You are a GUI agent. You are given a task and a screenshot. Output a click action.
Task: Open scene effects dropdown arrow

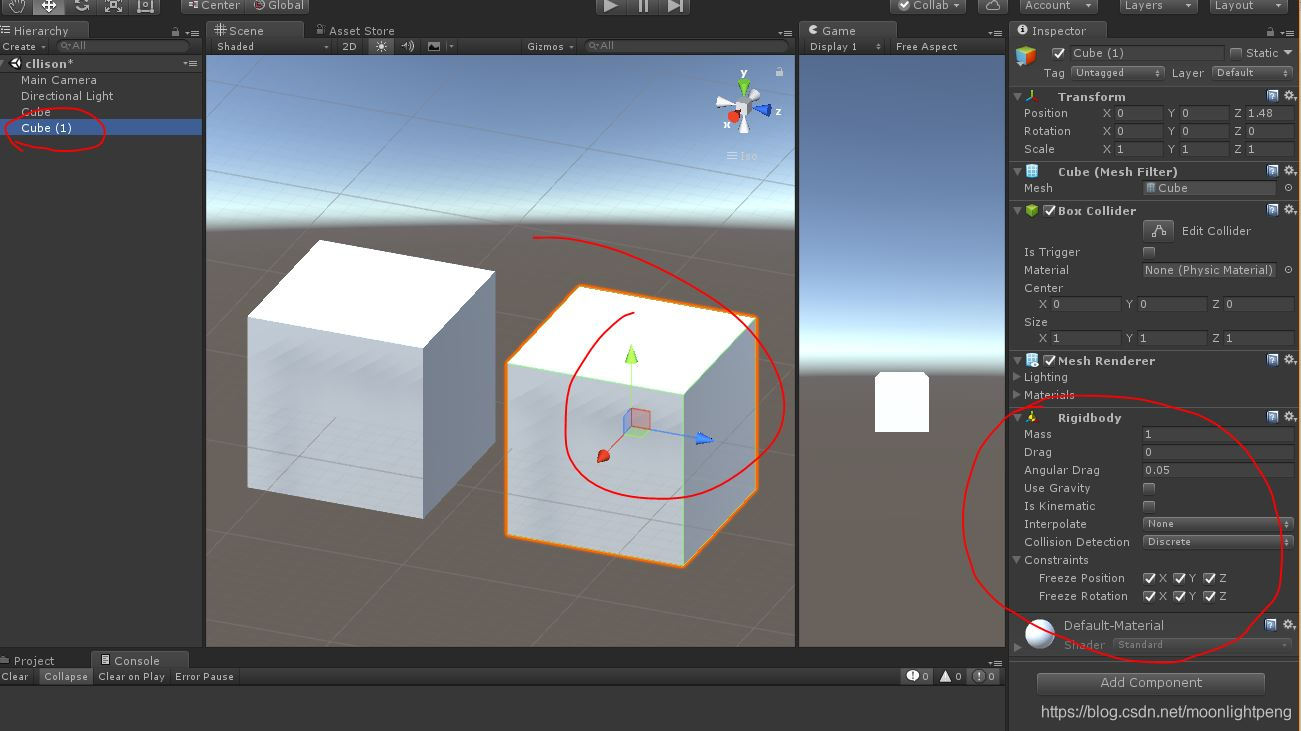coord(451,46)
